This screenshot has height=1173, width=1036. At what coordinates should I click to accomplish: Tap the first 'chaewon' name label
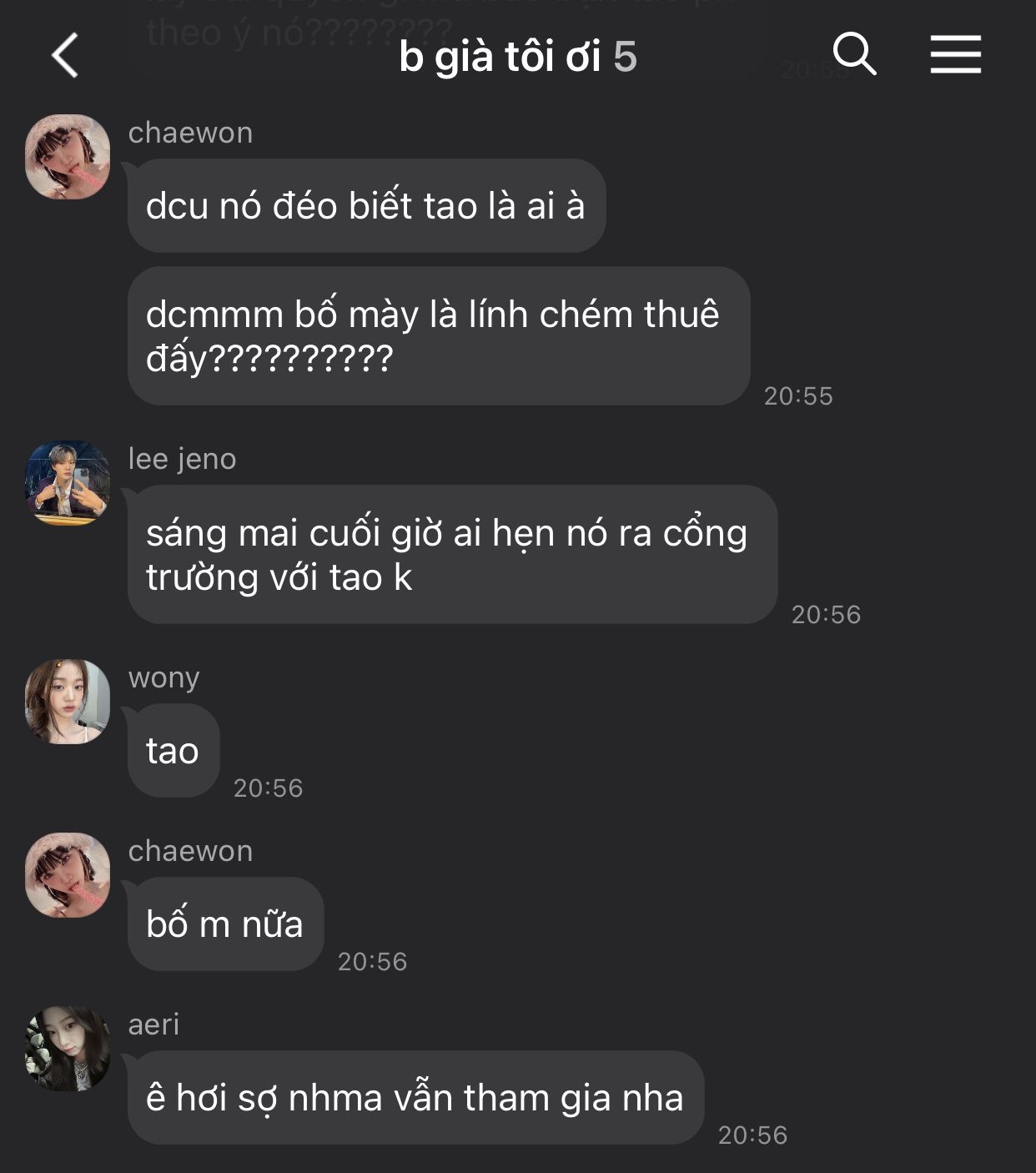click(190, 133)
